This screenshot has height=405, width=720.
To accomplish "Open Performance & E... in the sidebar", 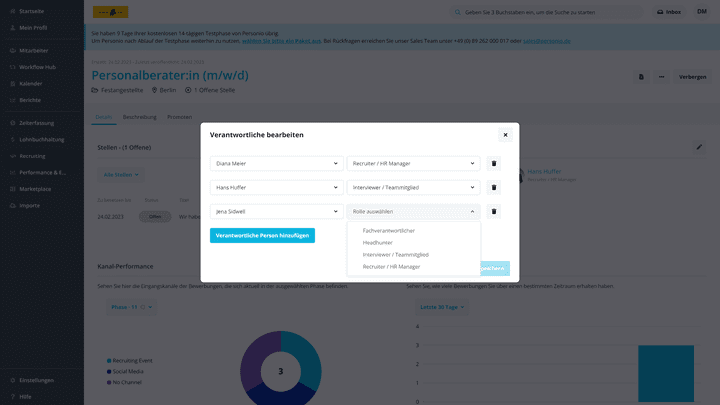I will 42,173.
